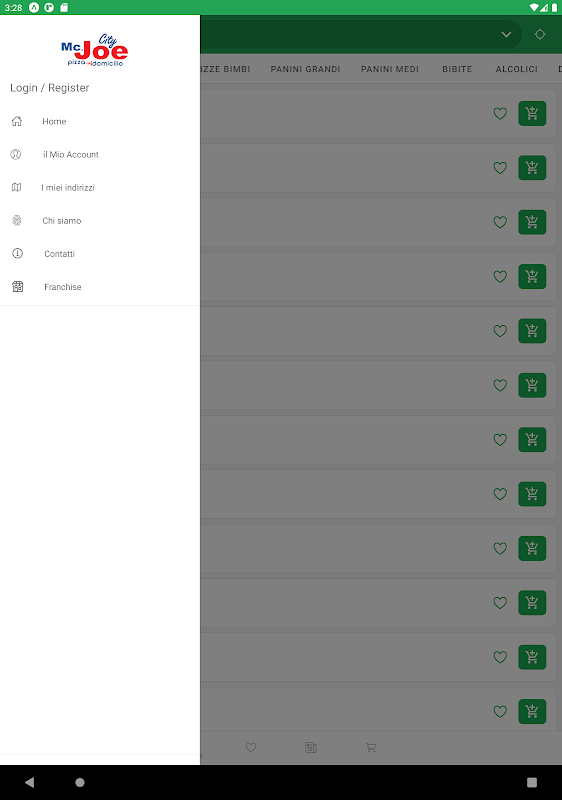The height and width of the screenshot is (800, 562).
Task: Add the third product to cart
Action: [x=532, y=222]
